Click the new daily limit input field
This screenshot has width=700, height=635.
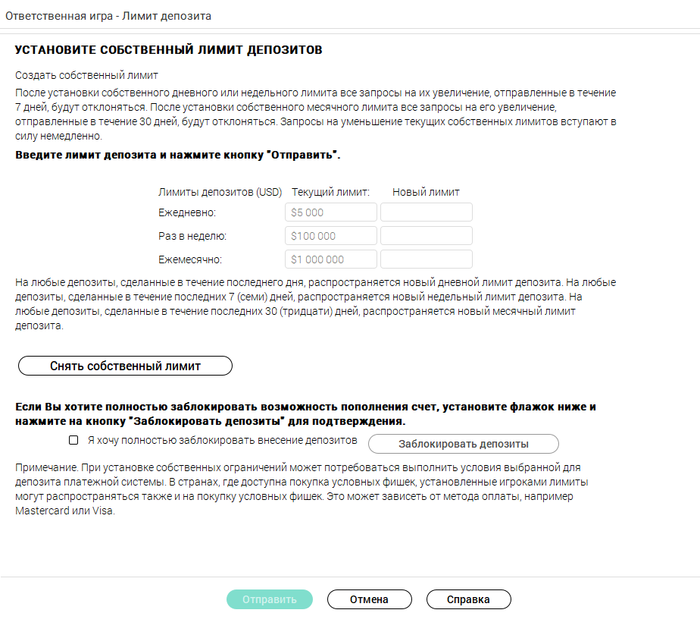tap(426, 212)
